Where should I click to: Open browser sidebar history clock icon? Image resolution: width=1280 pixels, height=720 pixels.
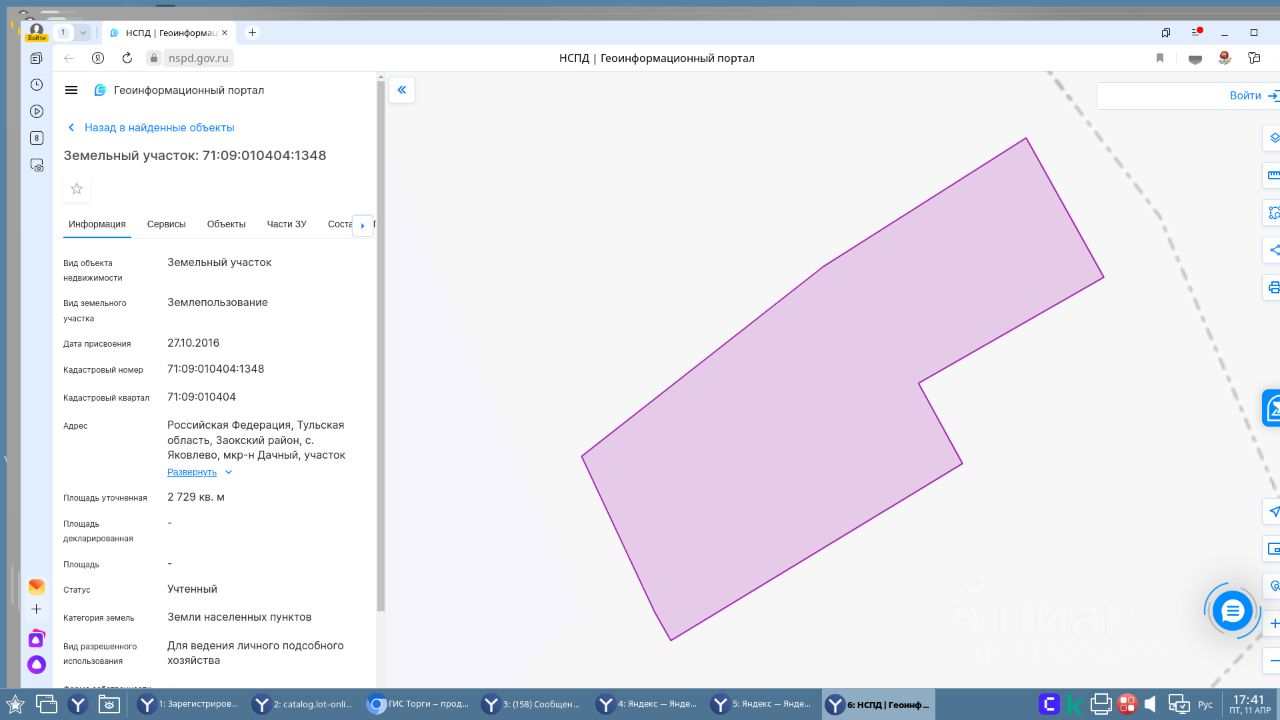pos(37,85)
